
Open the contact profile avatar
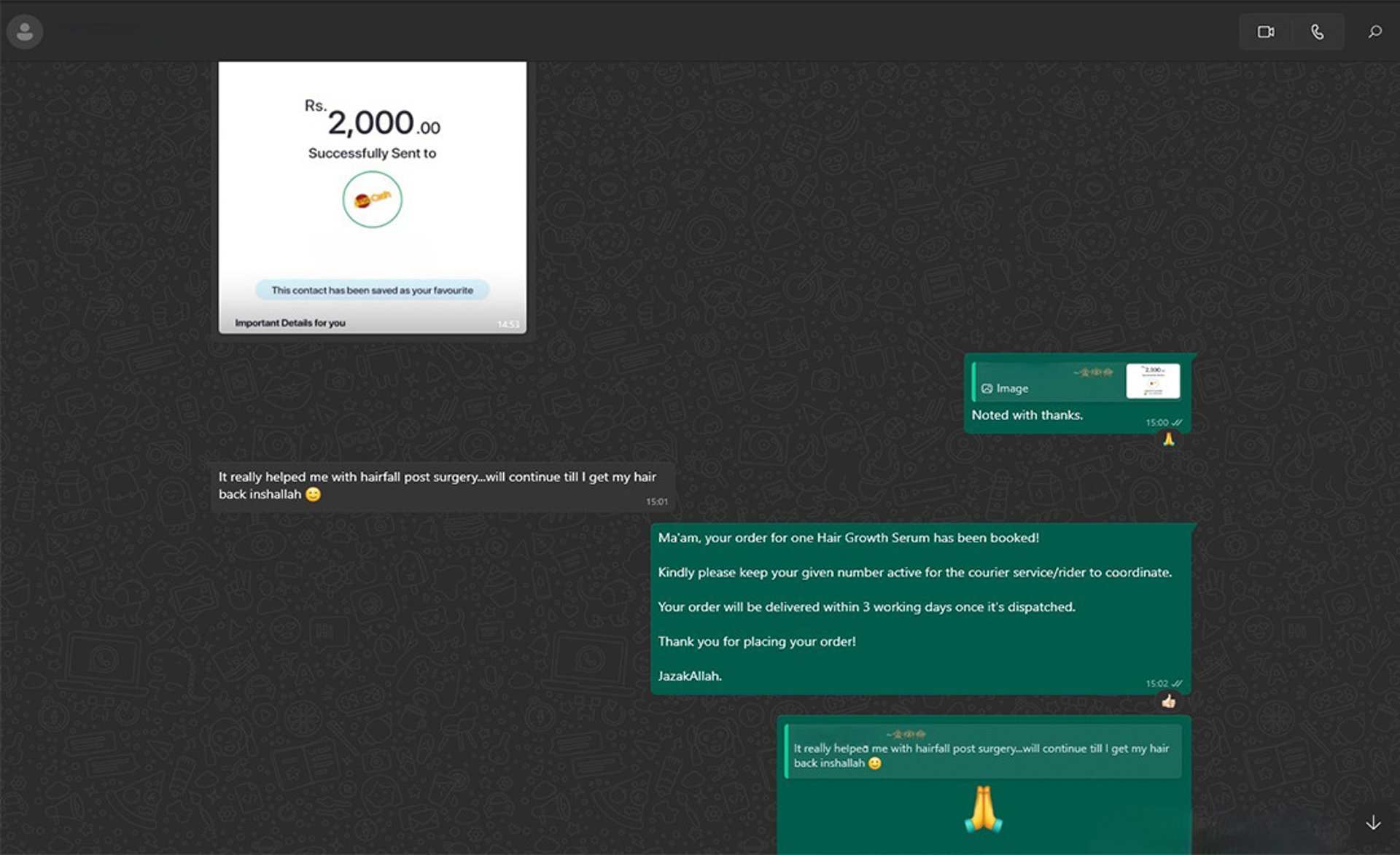25,32
